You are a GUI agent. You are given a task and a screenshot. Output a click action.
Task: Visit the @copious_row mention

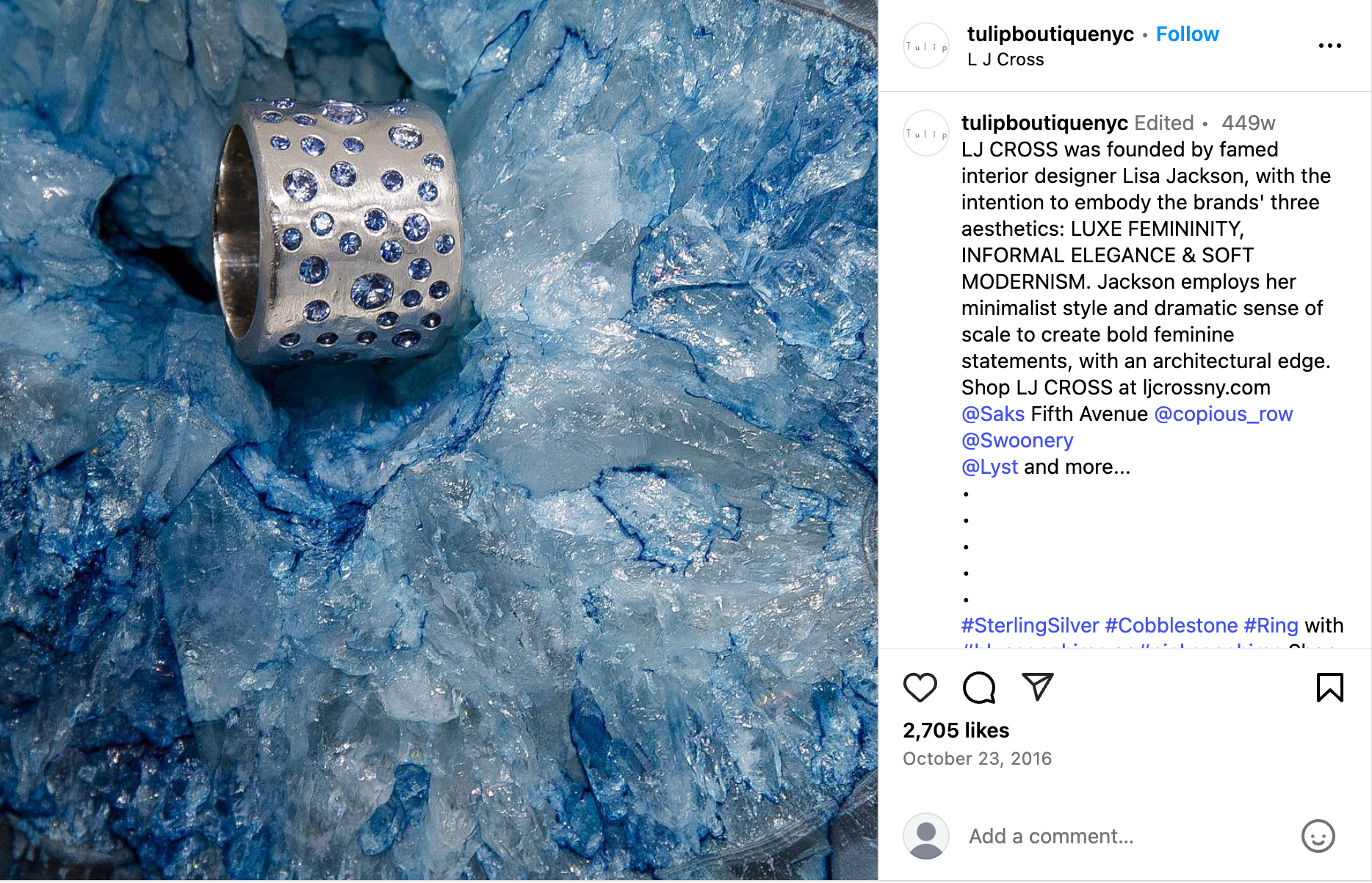coord(1223,414)
